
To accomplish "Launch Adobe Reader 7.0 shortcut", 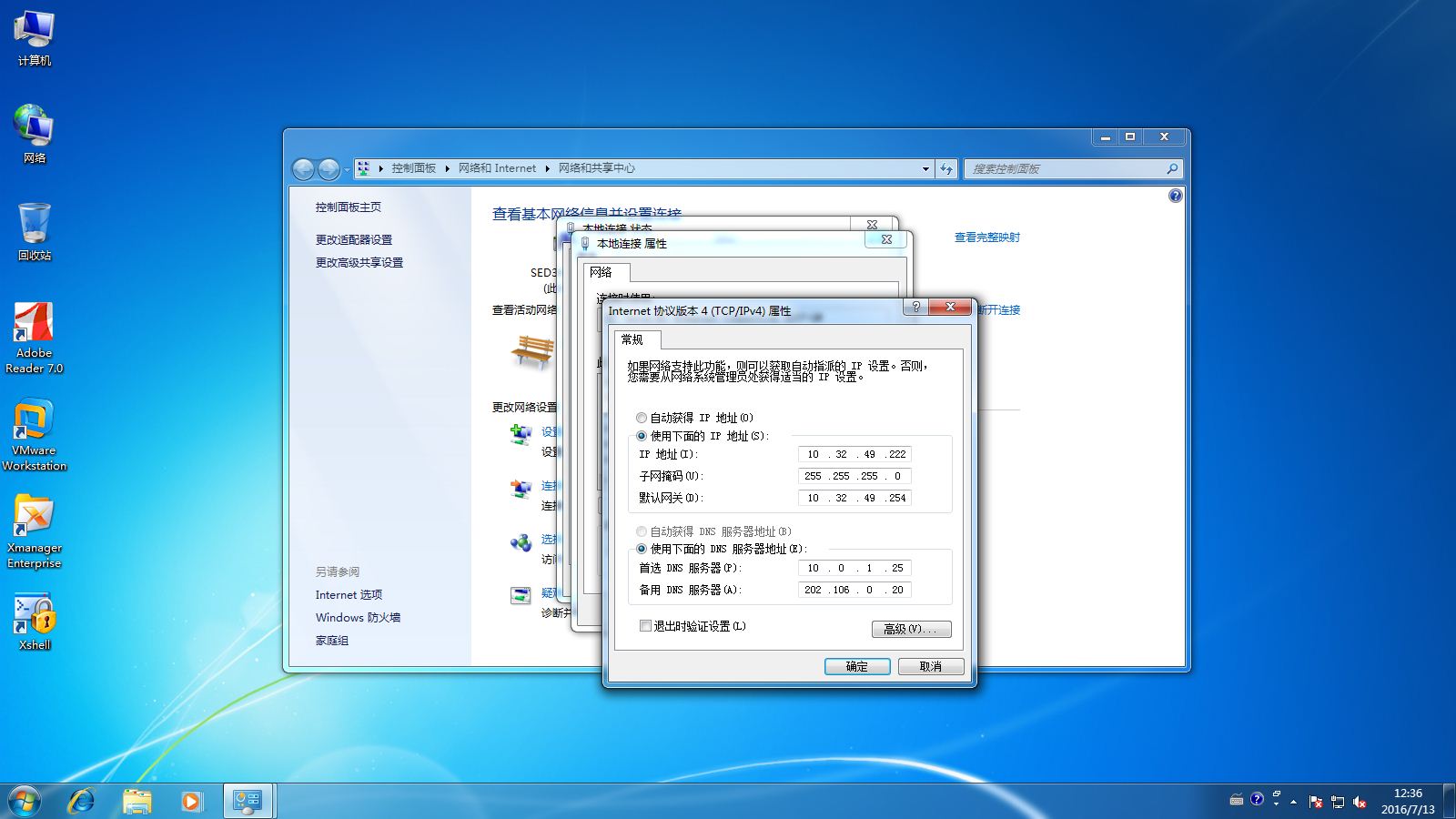I will point(35,339).
